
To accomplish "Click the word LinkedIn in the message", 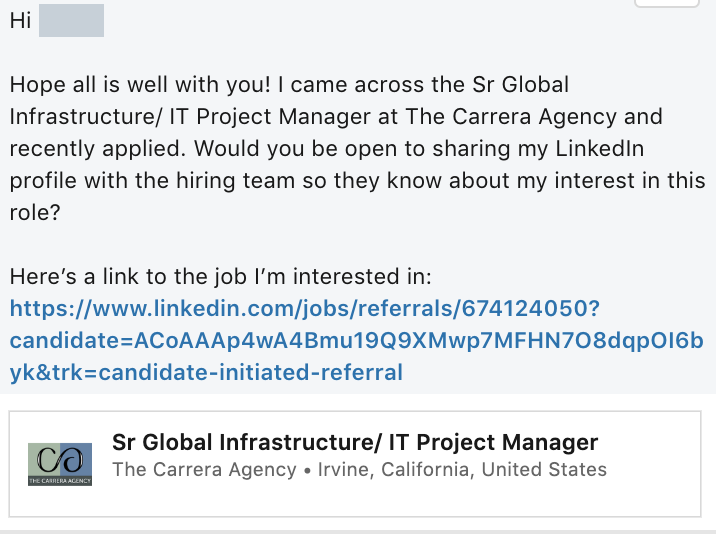I will [600, 149].
